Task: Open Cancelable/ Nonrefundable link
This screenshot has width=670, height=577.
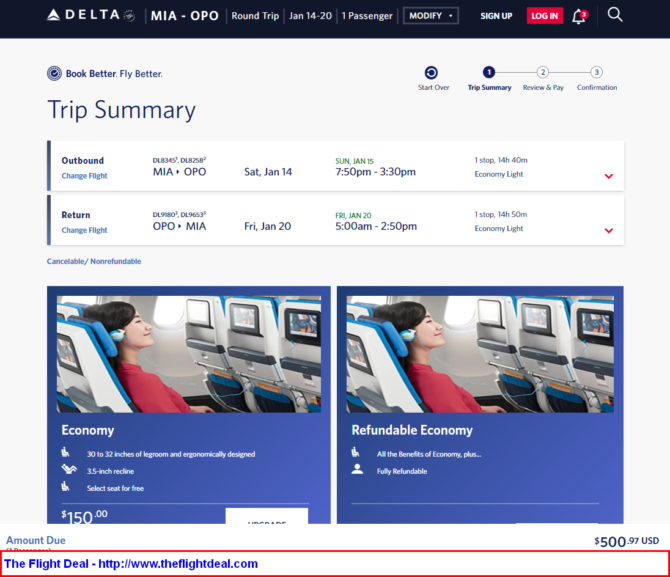Action: [x=94, y=261]
